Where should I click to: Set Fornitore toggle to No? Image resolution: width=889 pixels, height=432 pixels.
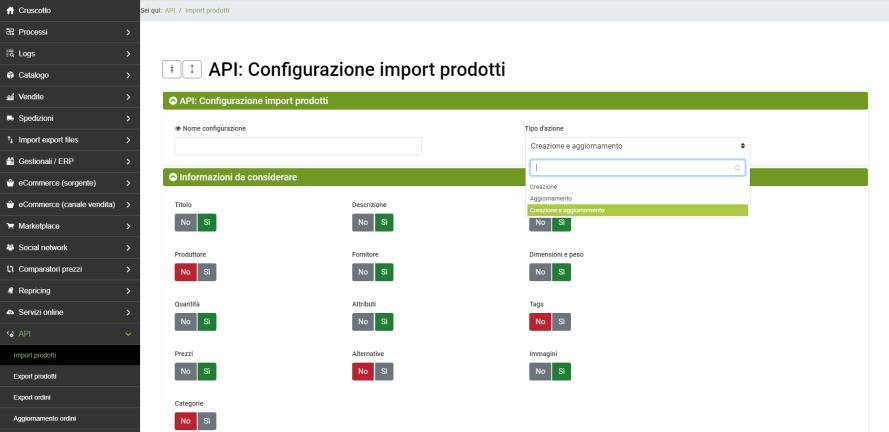point(363,272)
